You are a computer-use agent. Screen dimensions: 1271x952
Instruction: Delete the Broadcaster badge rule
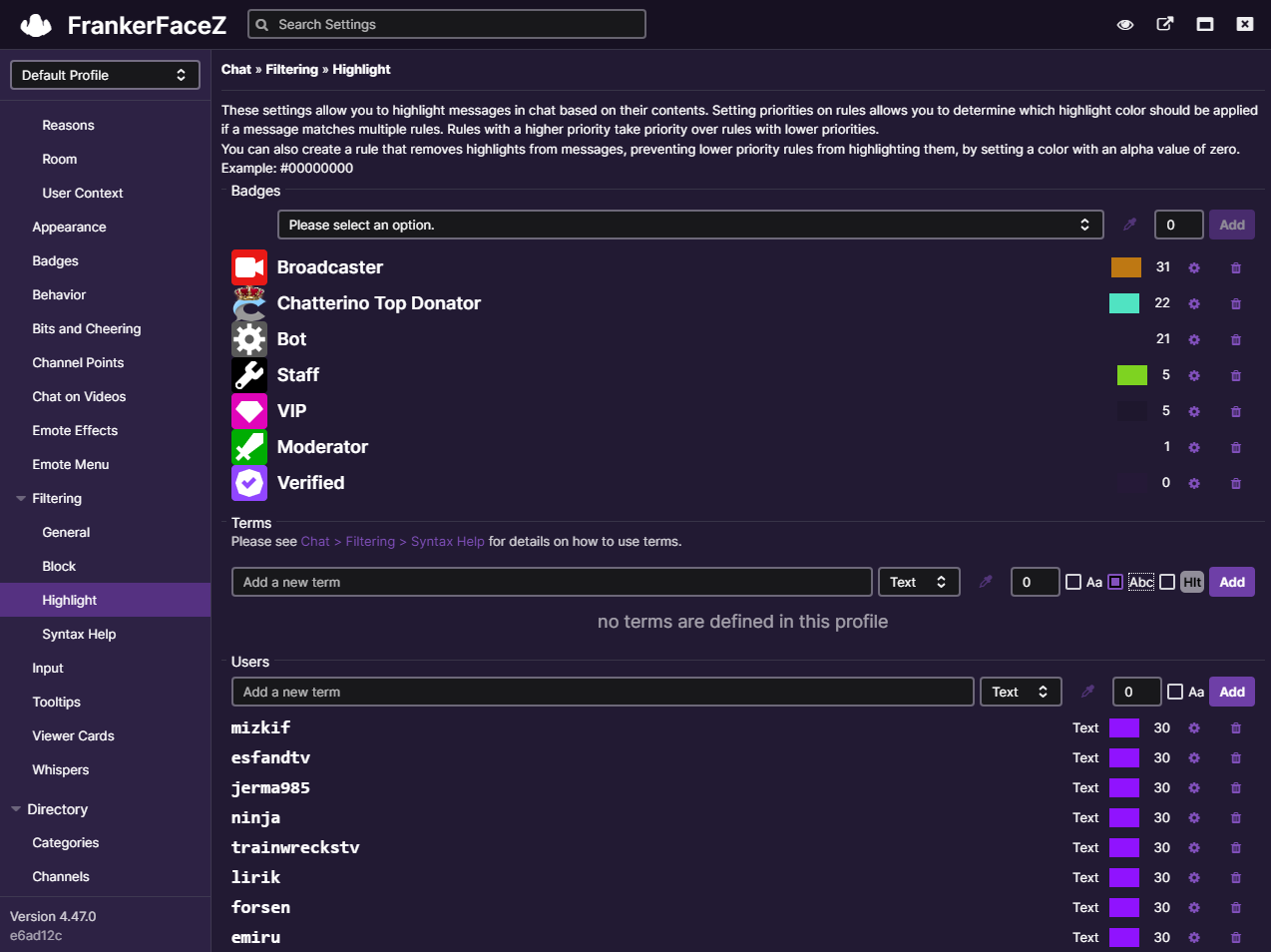coord(1236,267)
